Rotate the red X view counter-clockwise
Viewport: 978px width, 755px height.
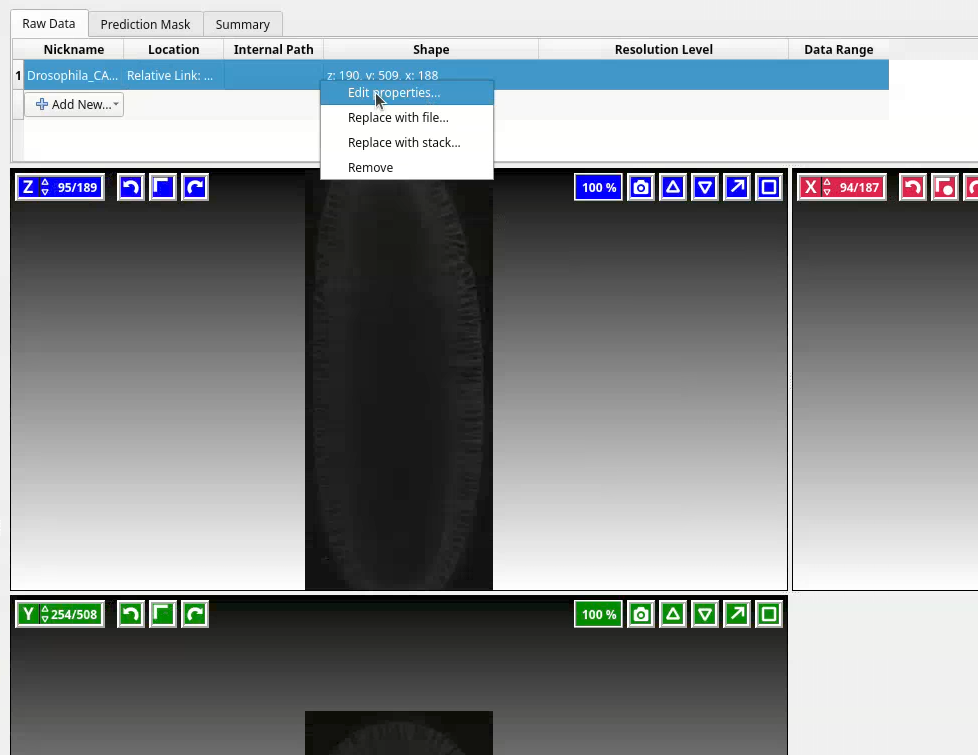[x=912, y=187]
